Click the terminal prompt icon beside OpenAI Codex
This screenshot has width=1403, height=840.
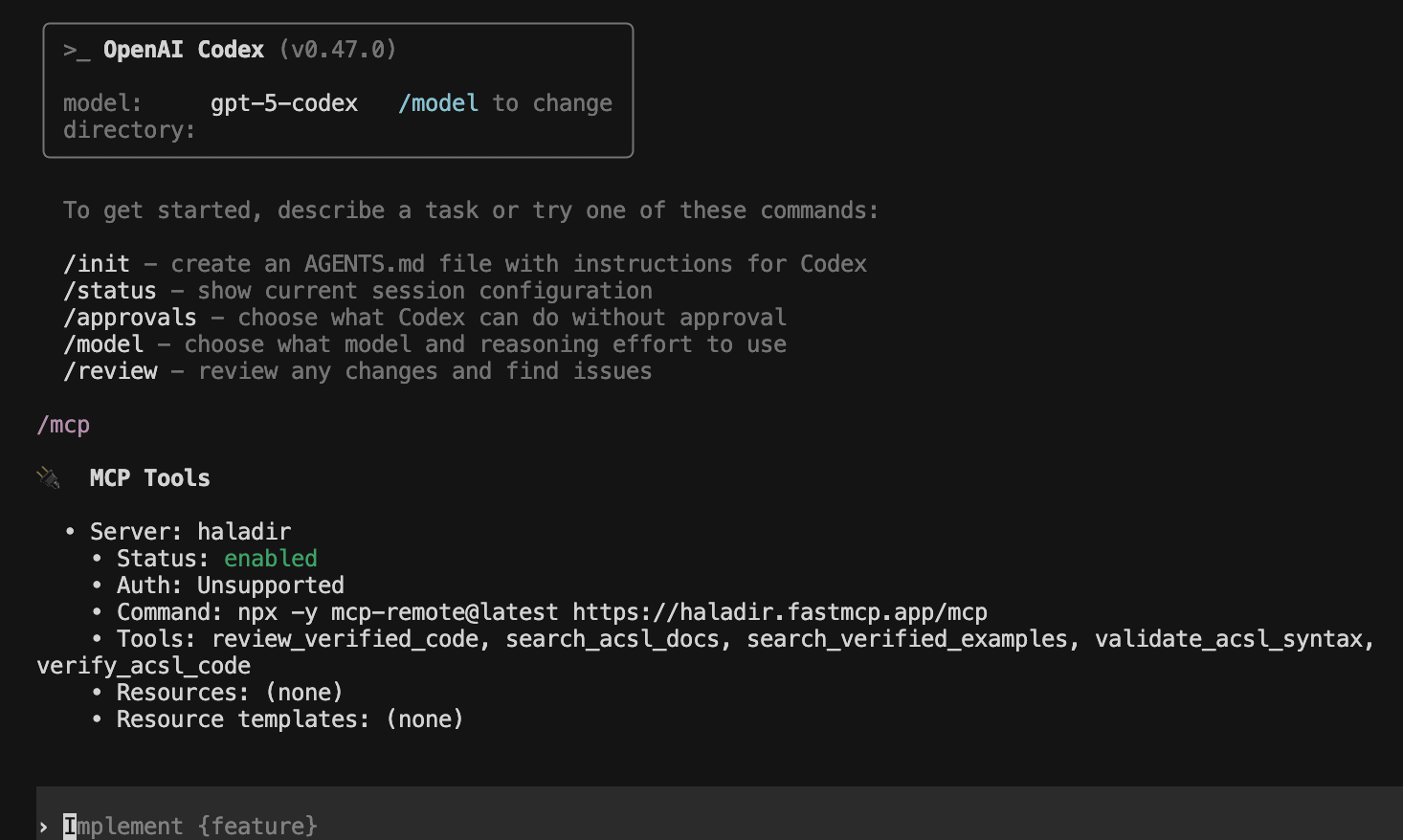(x=77, y=51)
